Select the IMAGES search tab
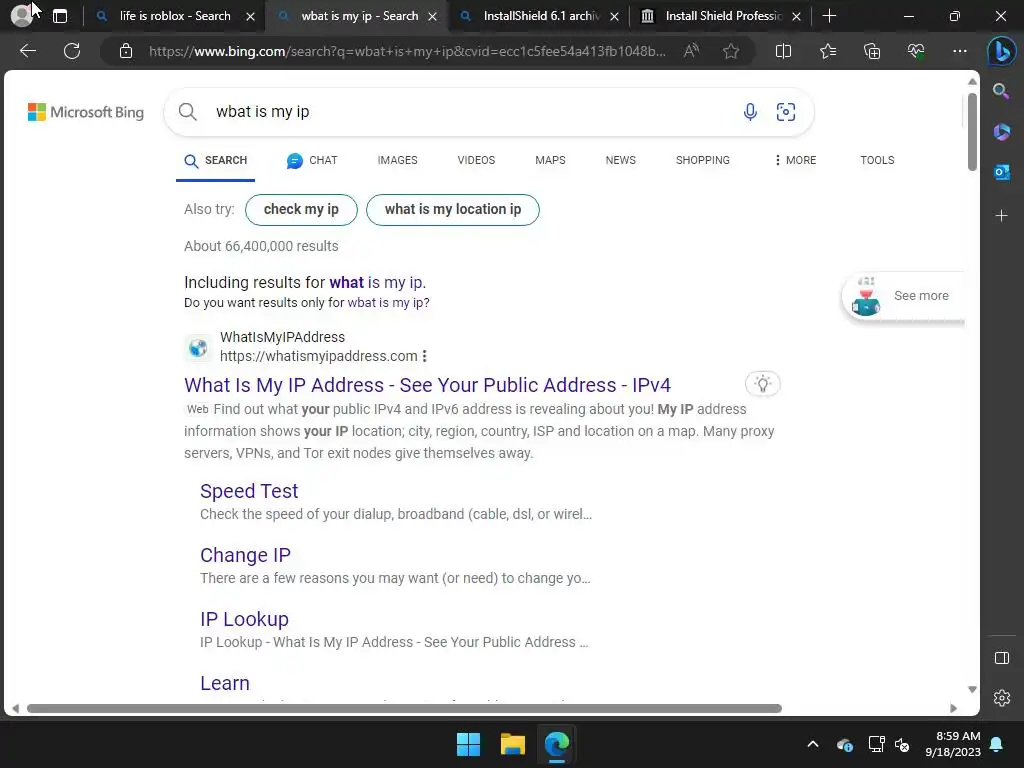 pos(397,160)
